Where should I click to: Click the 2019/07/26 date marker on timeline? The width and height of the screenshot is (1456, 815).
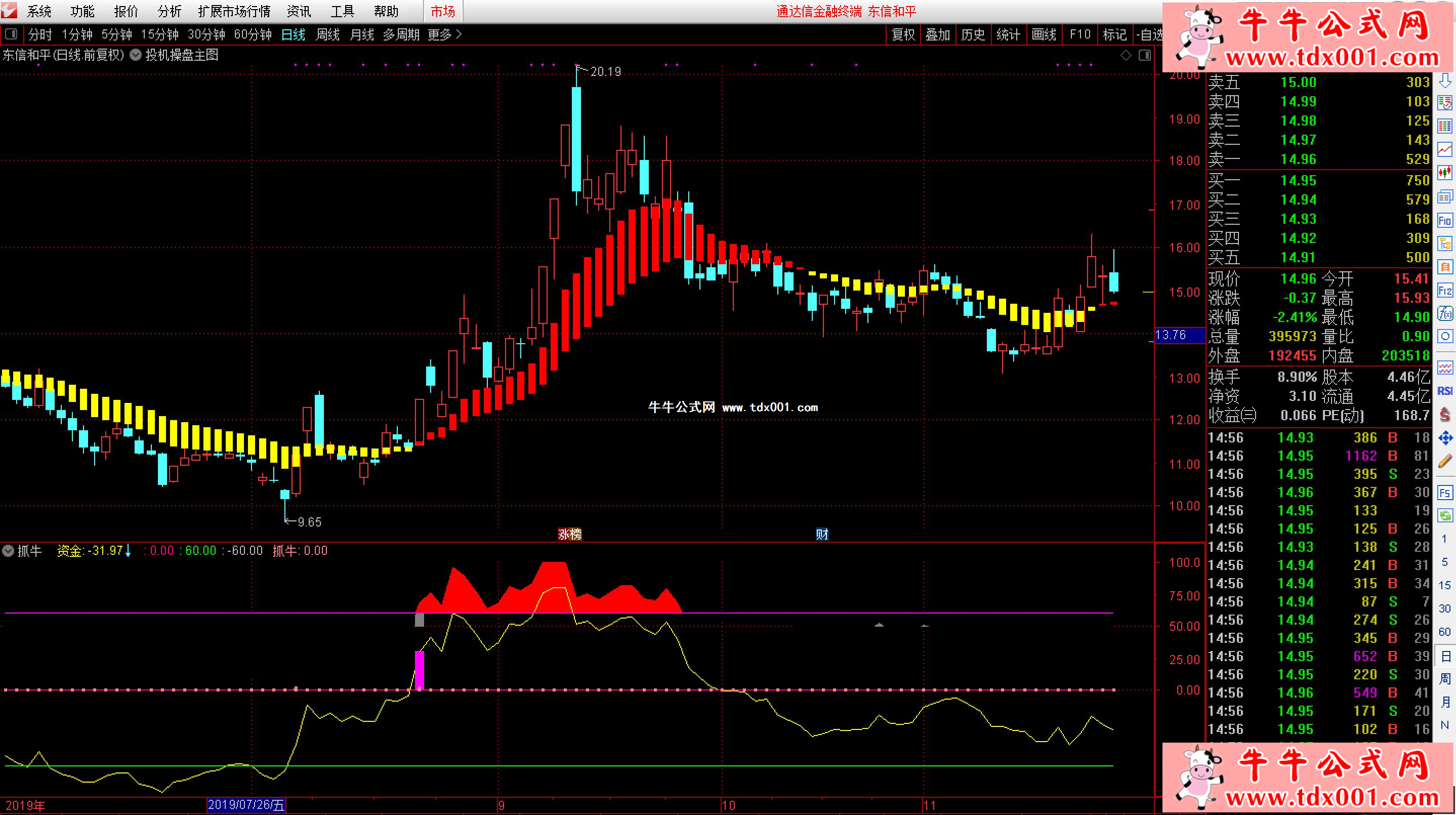pyautogui.click(x=246, y=805)
